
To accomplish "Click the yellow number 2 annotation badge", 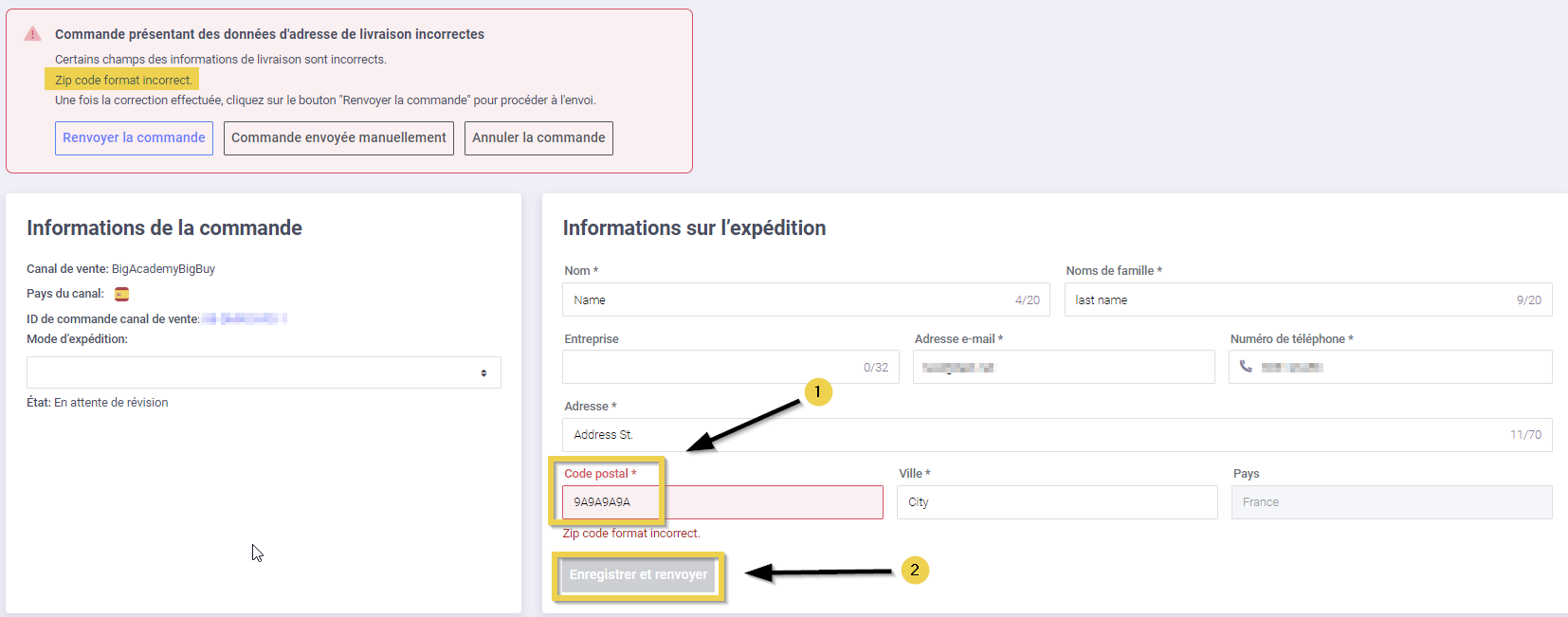I will coord(914,570).
